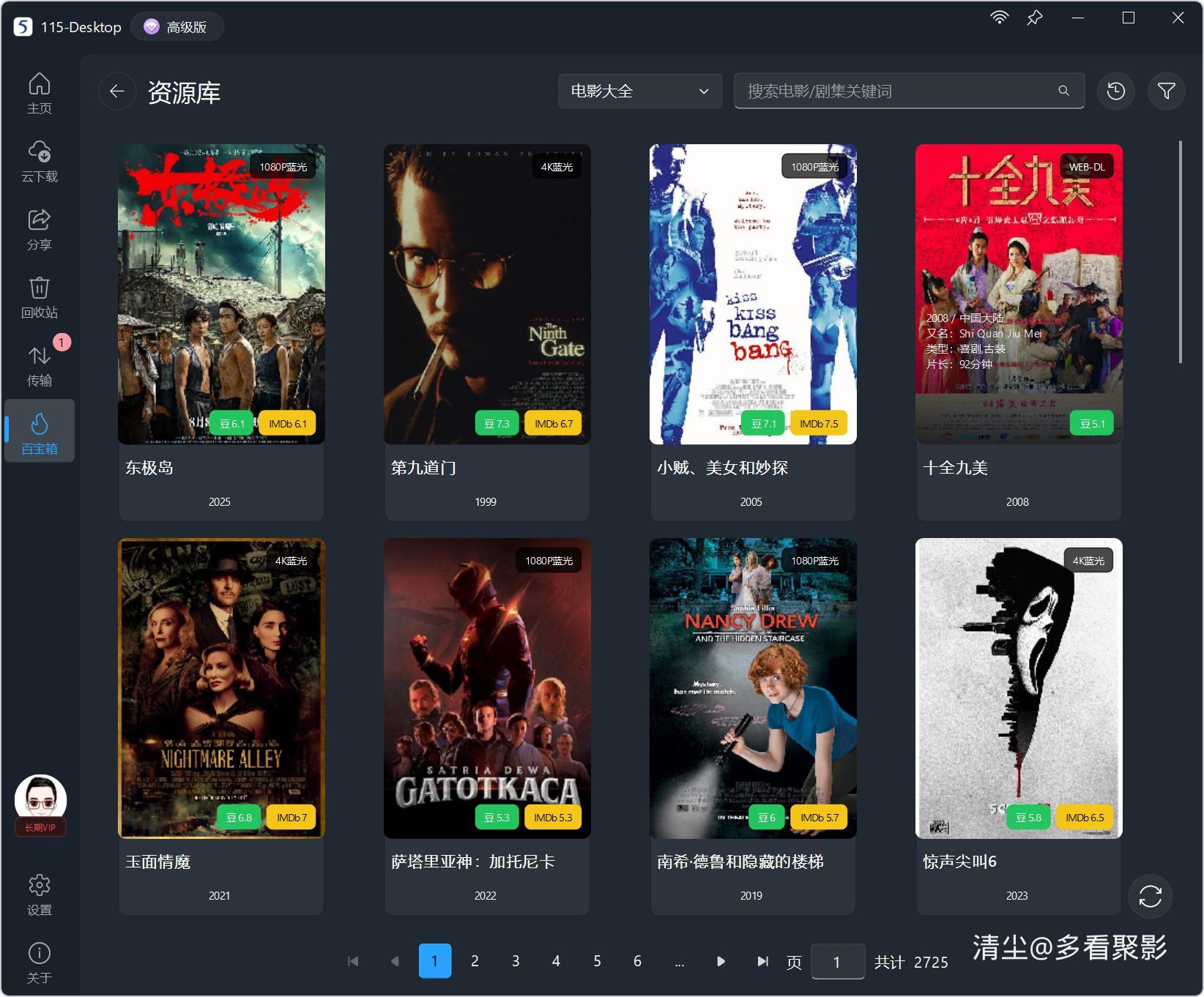Viewport: 1204px width, 997px height.
Task: Open the 关于 about page
Action: (40, 963)
